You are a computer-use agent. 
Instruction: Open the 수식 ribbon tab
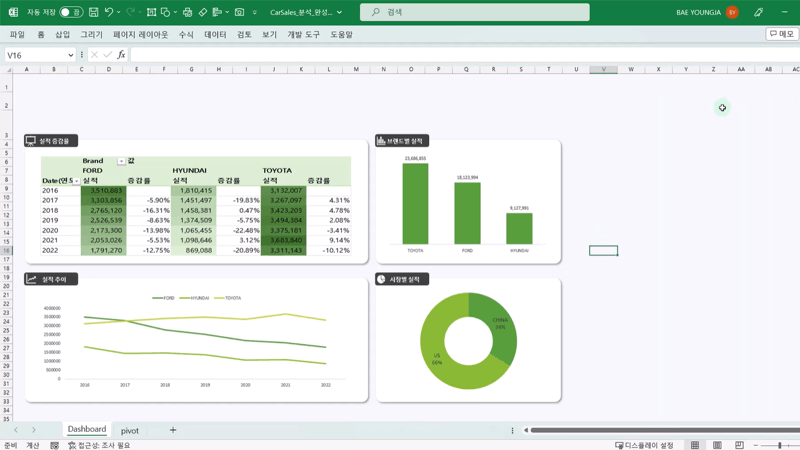(x=186, y=34)
